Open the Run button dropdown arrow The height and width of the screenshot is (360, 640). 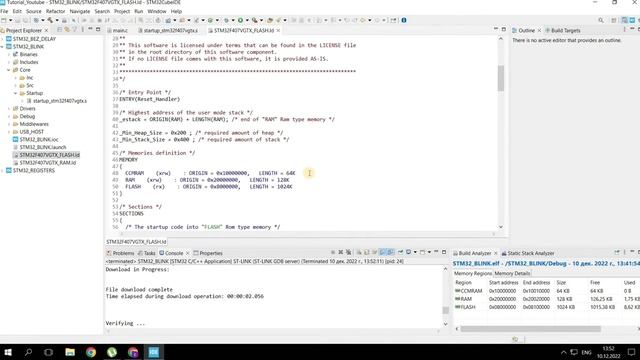tap(247, 20)
